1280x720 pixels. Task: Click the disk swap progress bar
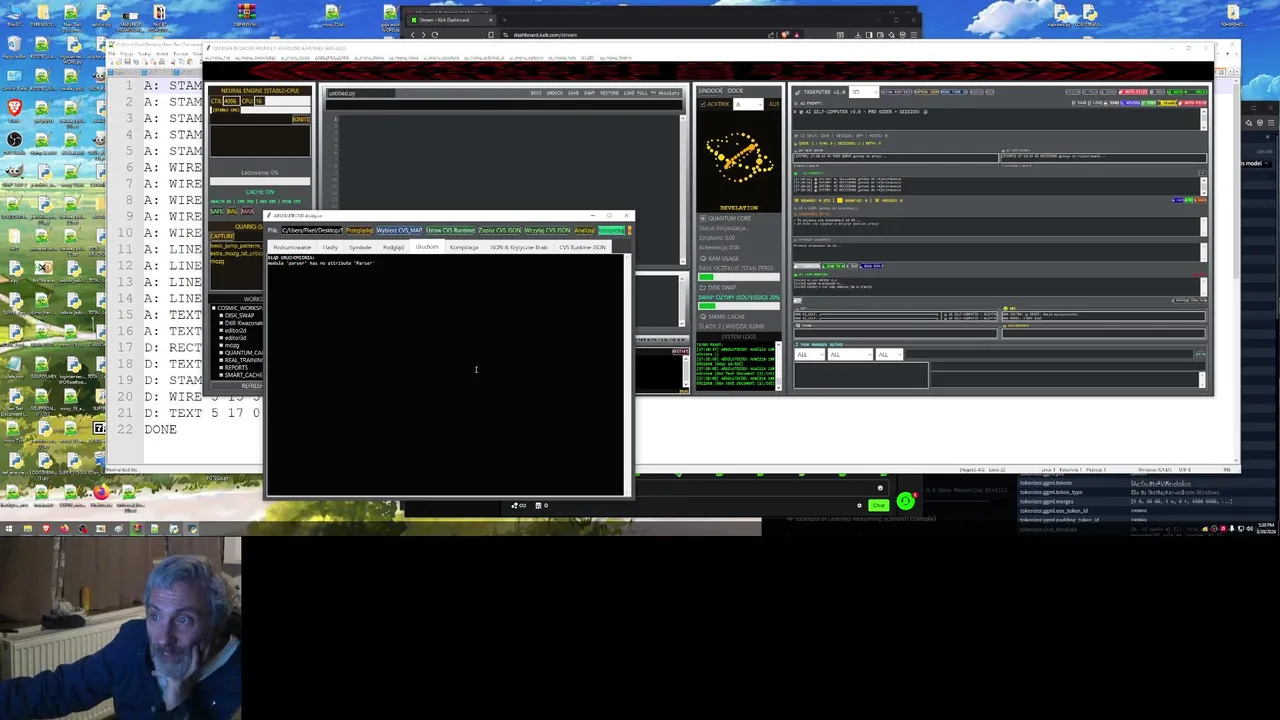click(x=739, y=306)
